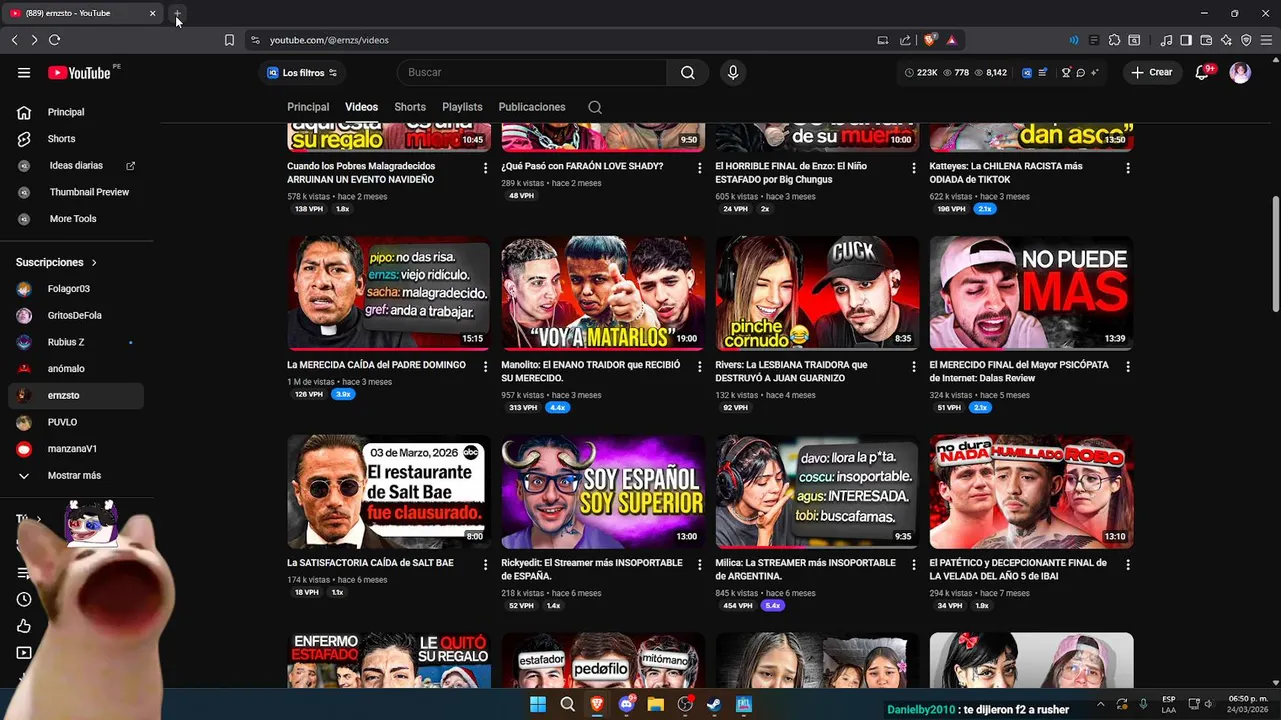This screenshot has height=720, width=1281.
Task: Open File Explorer from the taskbar
Action: pos(656,704)
